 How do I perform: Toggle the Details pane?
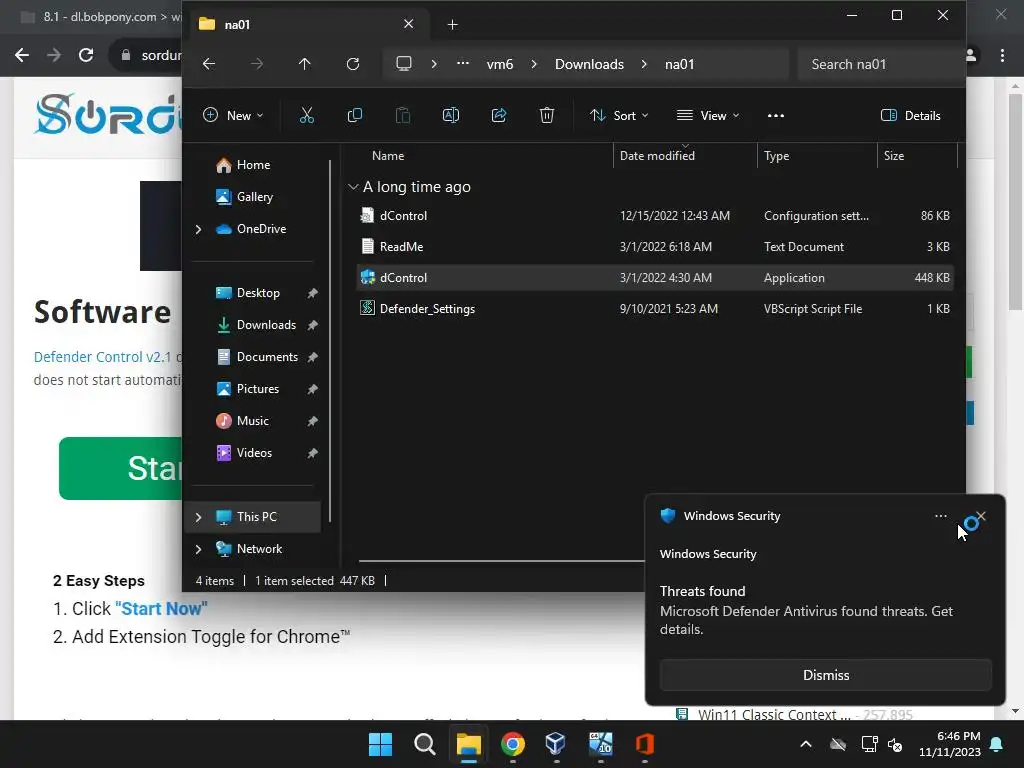910,116
